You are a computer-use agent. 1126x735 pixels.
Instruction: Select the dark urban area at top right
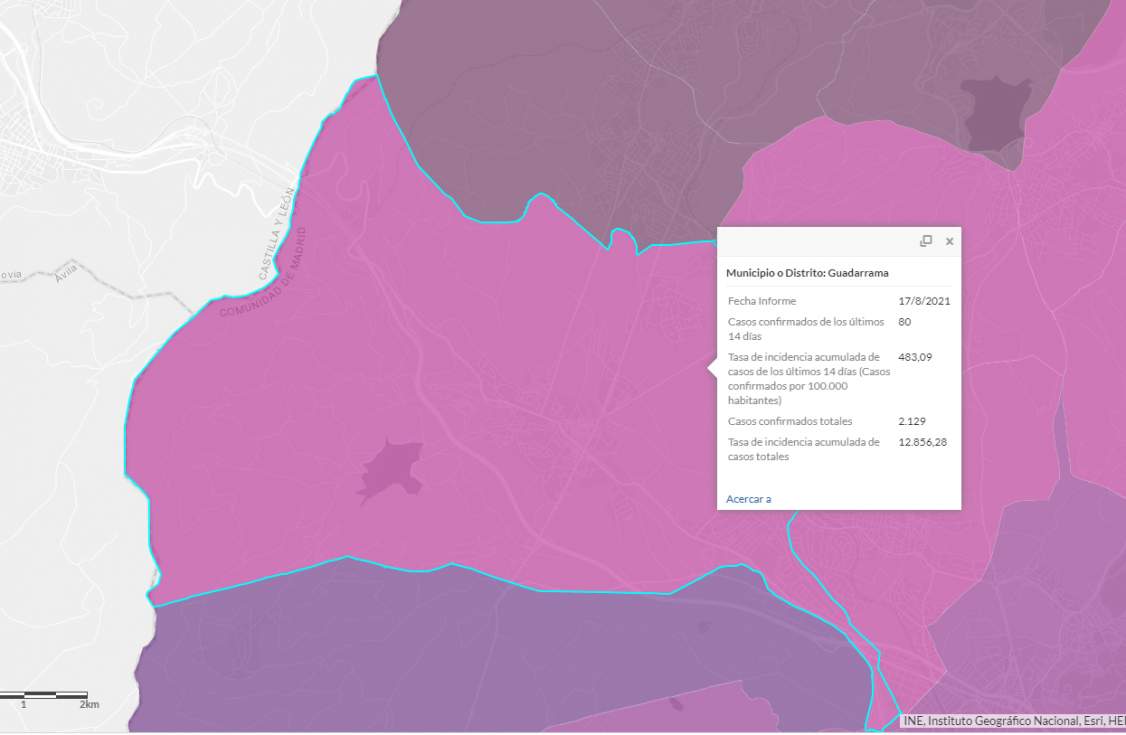pos(995,112)
